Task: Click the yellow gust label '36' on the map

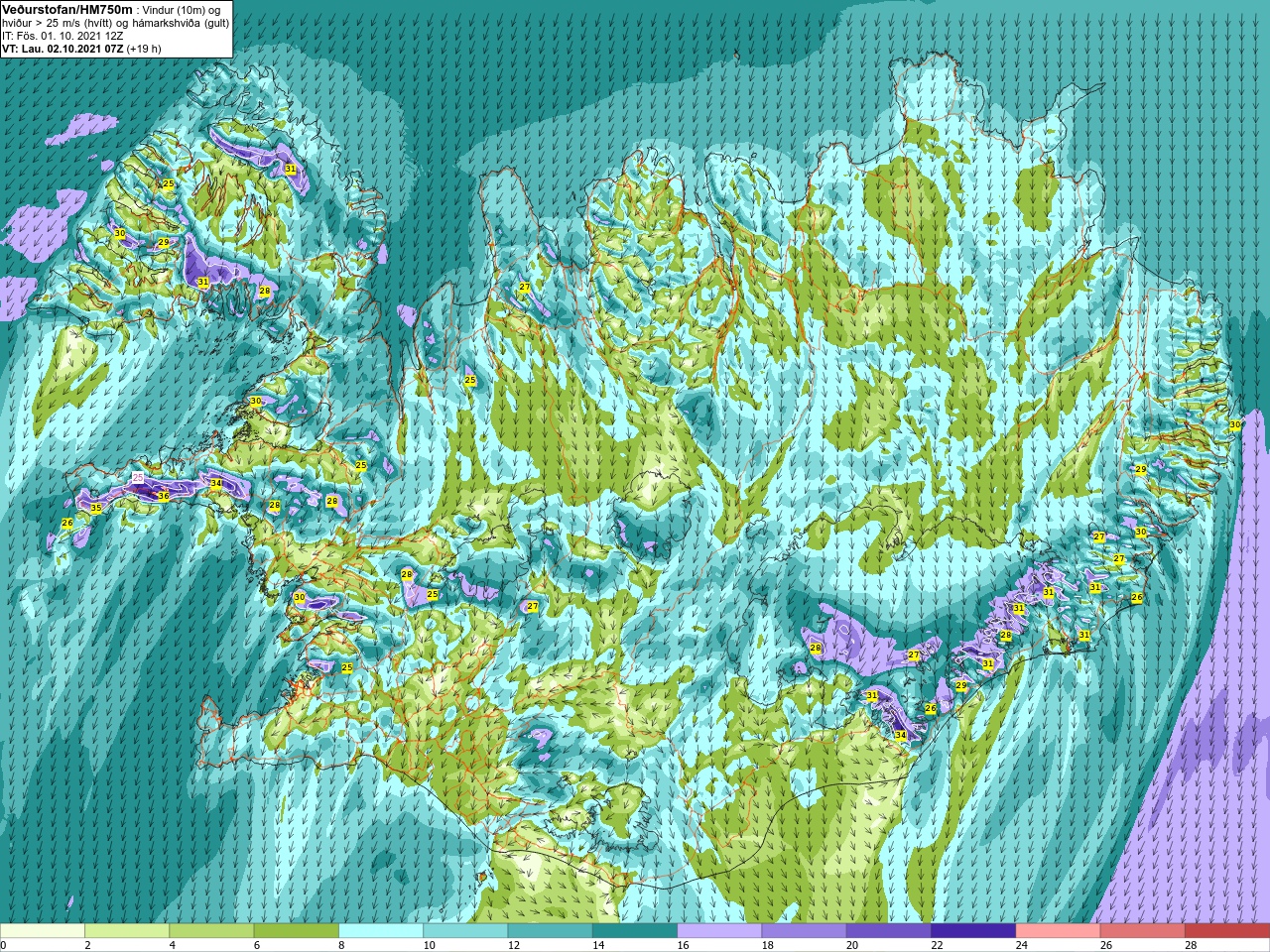Action: 164,496
